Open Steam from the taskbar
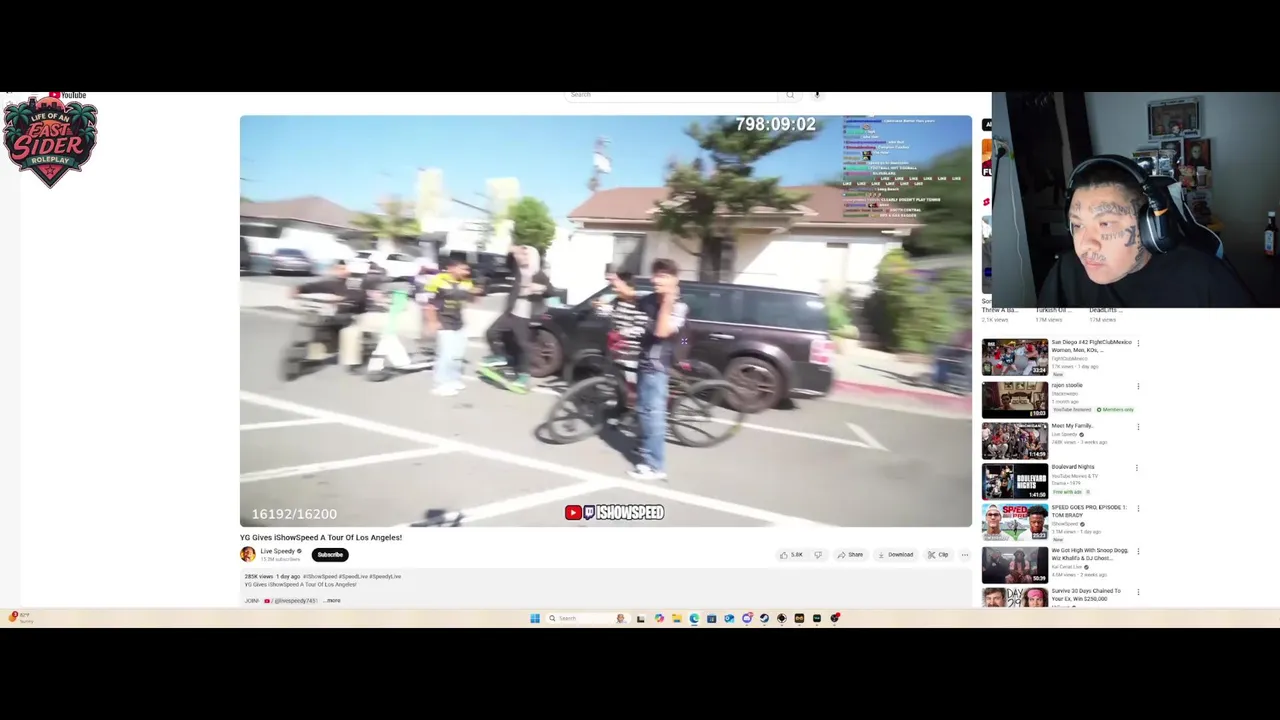The width and height of the screenshot is (1280, 720). click(x=764, y=618)
